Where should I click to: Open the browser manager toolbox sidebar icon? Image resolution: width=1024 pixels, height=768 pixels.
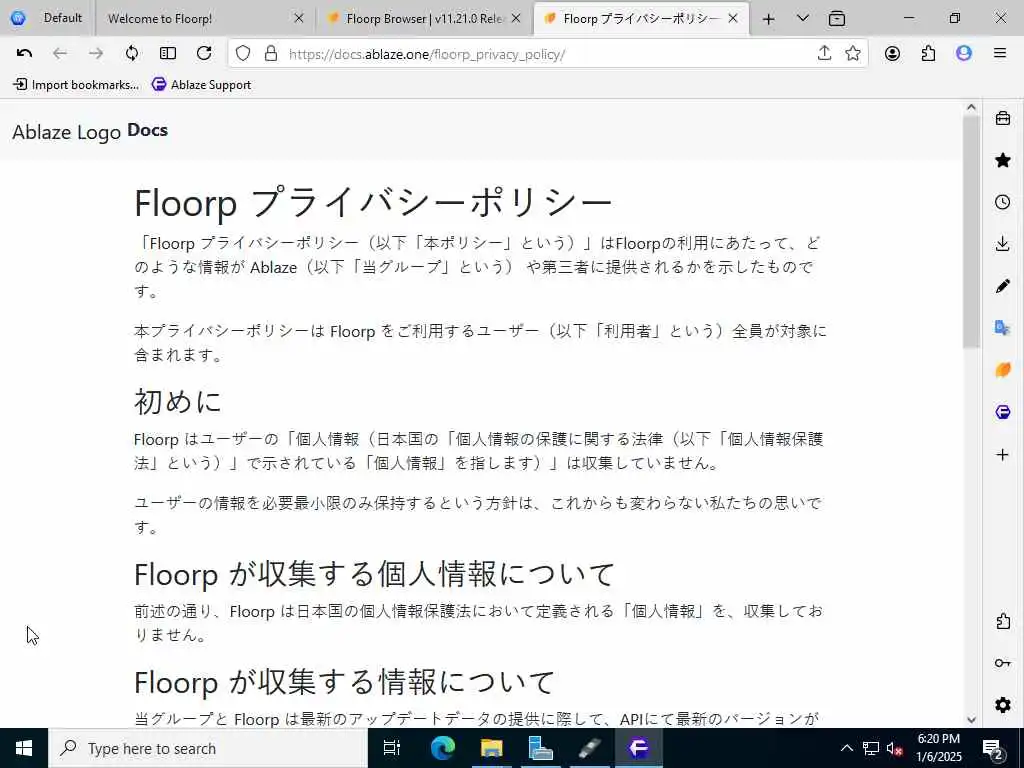(1002, 118)
